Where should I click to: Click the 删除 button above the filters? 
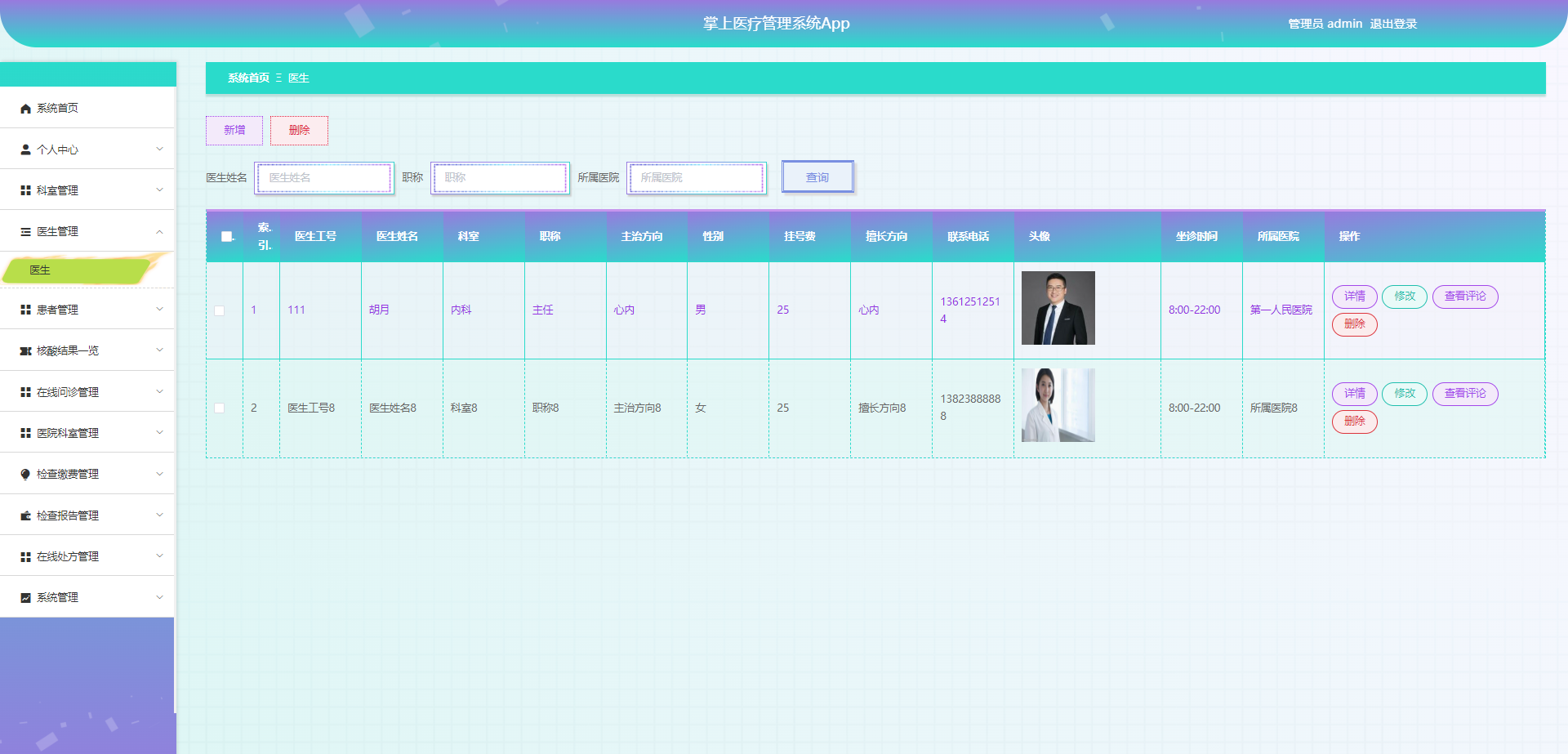tap(299, 130)
